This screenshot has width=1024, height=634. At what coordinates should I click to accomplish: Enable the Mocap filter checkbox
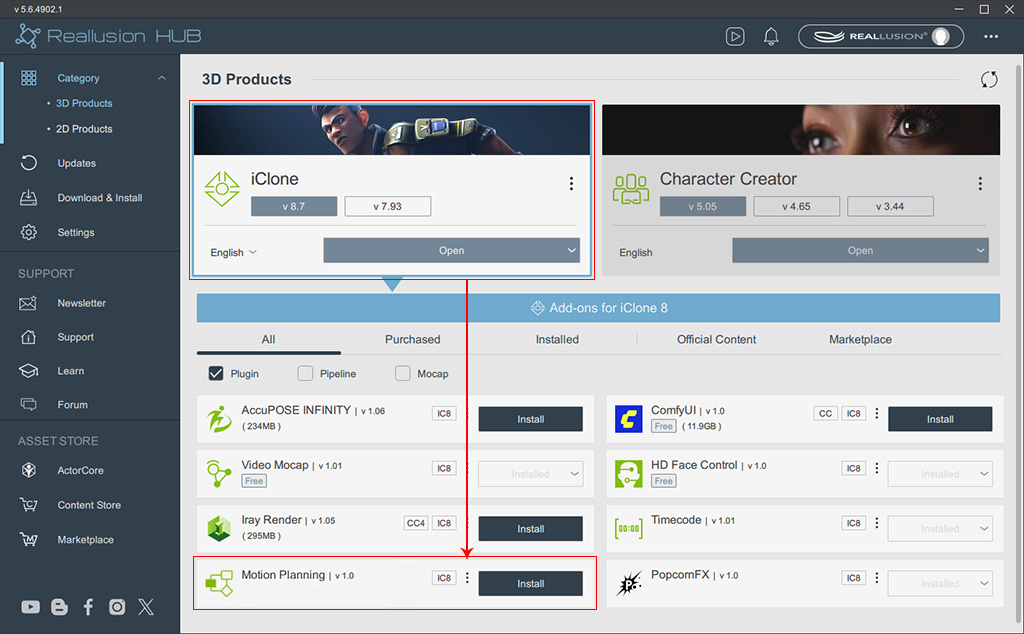point(403,373)
